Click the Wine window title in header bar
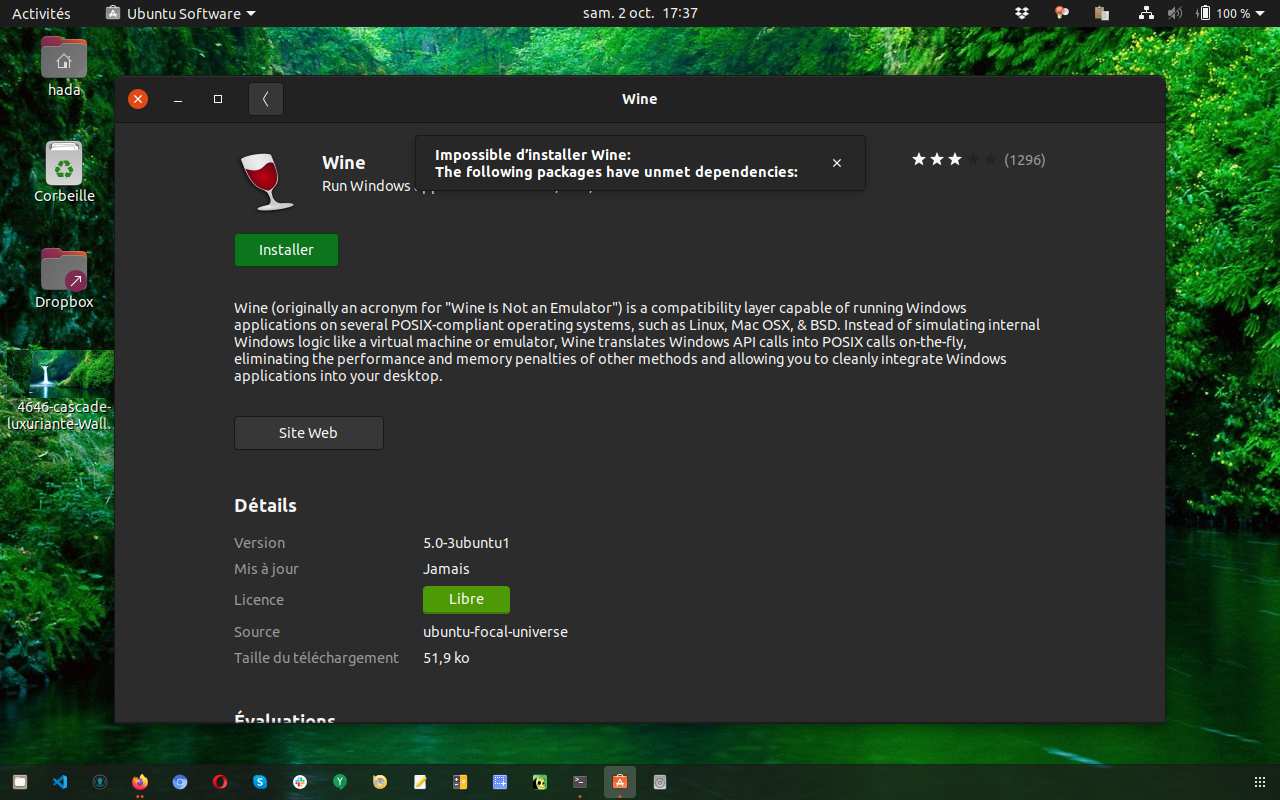The width and height of the screenshot is (1280, 800). coord(640,99)
